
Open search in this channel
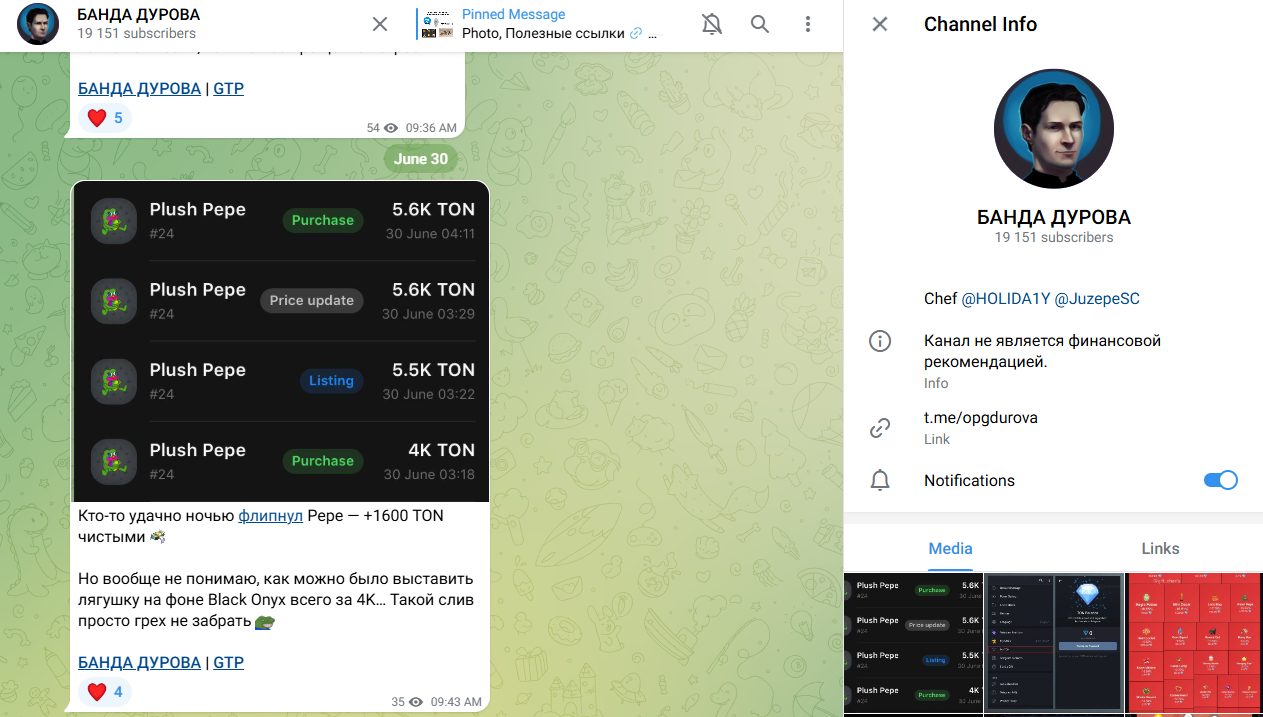click(x=760, y=24)
